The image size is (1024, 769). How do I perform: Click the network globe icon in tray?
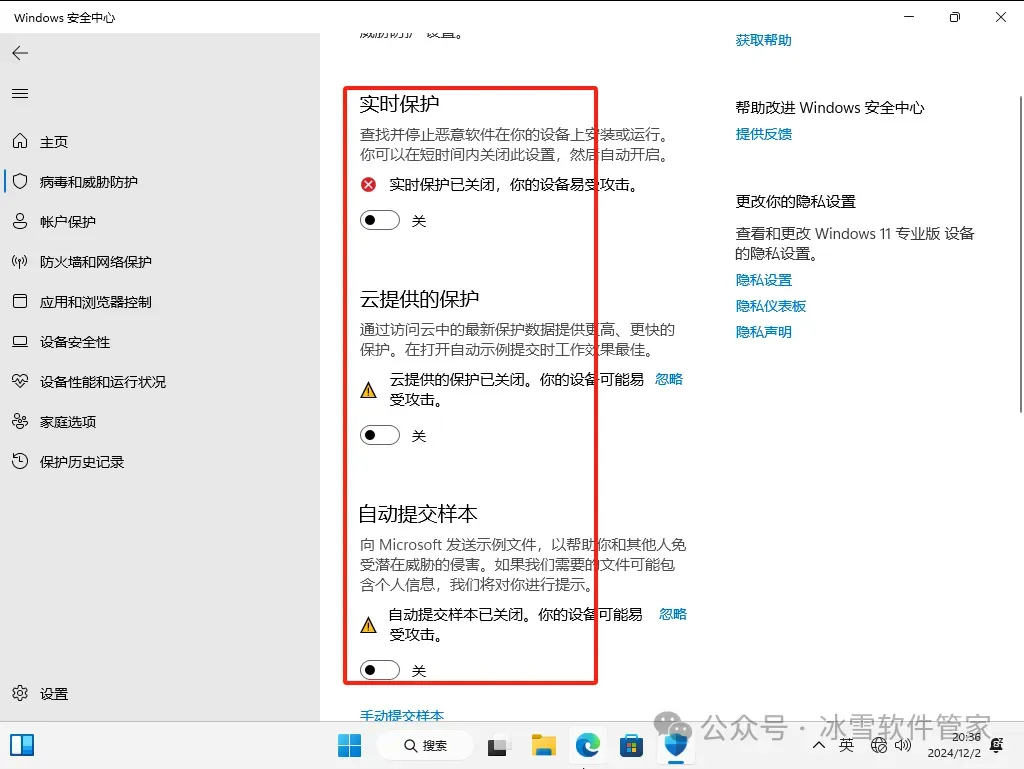[x=879, y=745]
